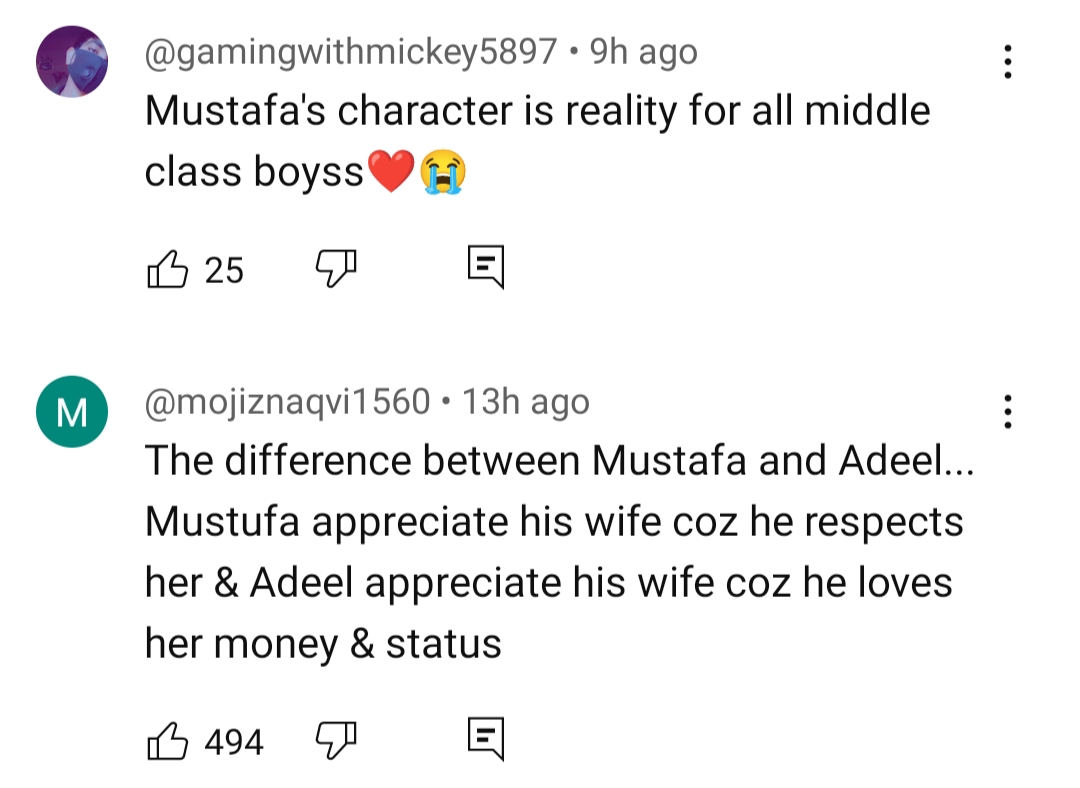1080x788 pixels.
Task: Click the like count showing 494
Action: [233, 742]
